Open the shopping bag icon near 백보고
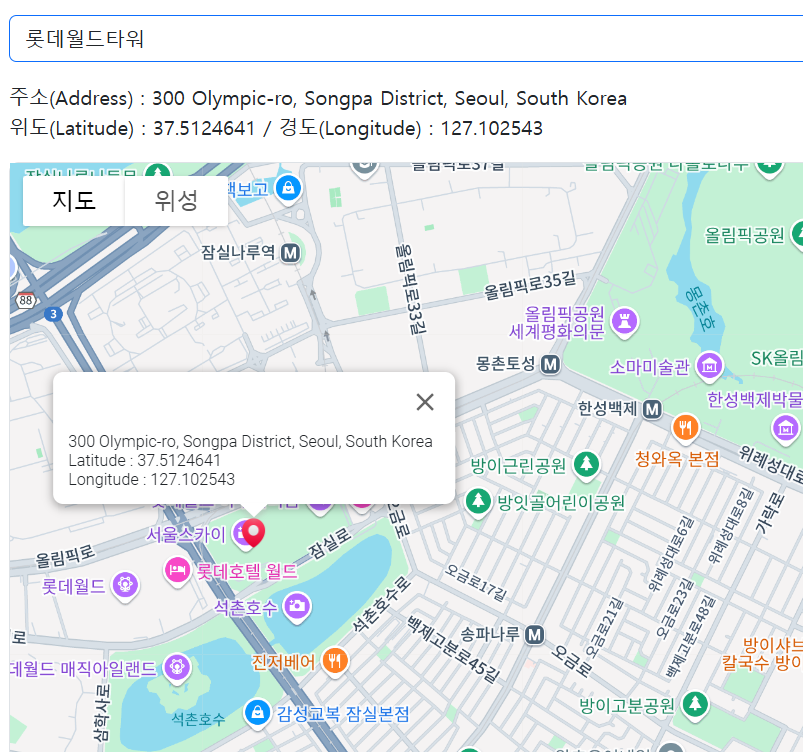 (288, 189)
